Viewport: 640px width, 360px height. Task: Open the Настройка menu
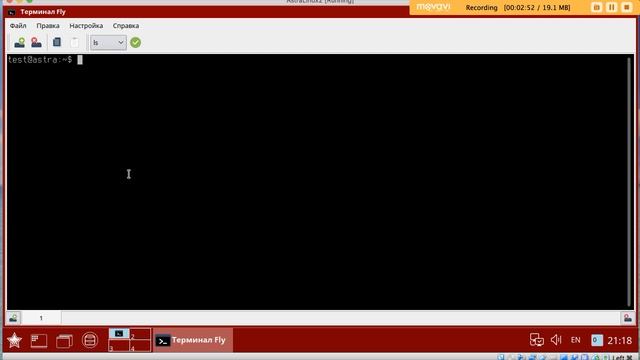tap(86, 26)
